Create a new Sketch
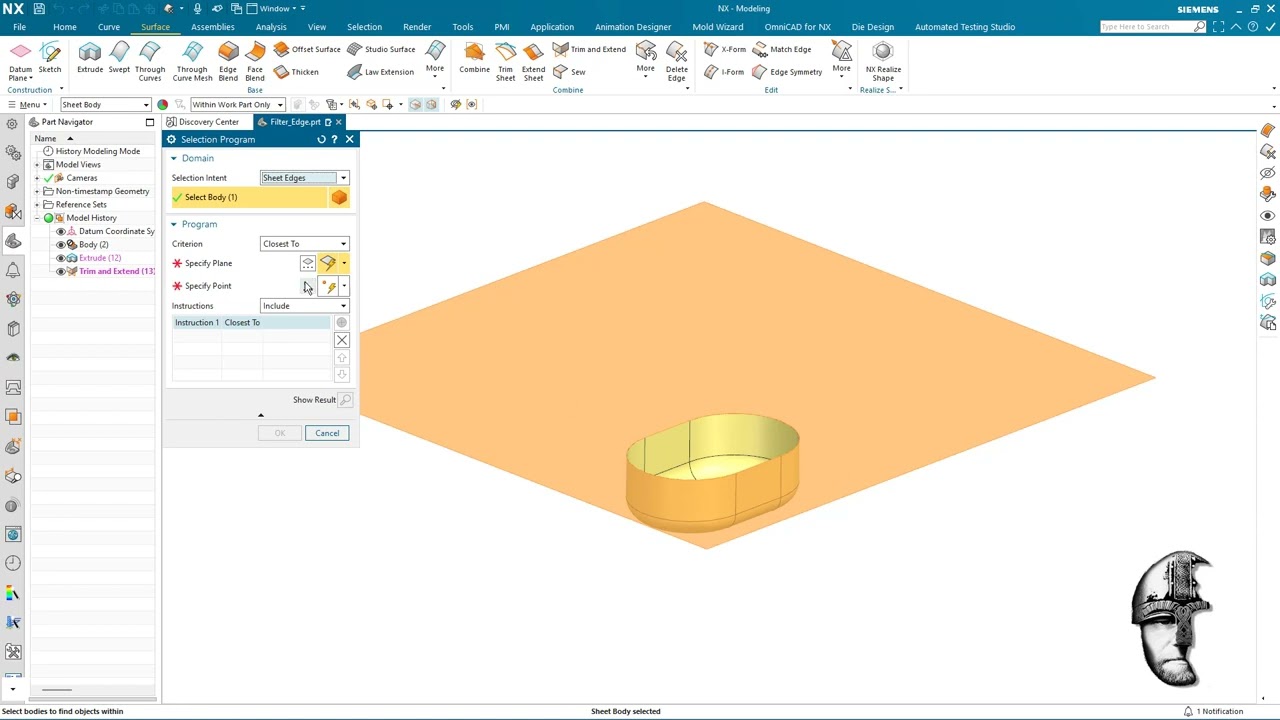1280x720 pixels. (x=50, y=58)
